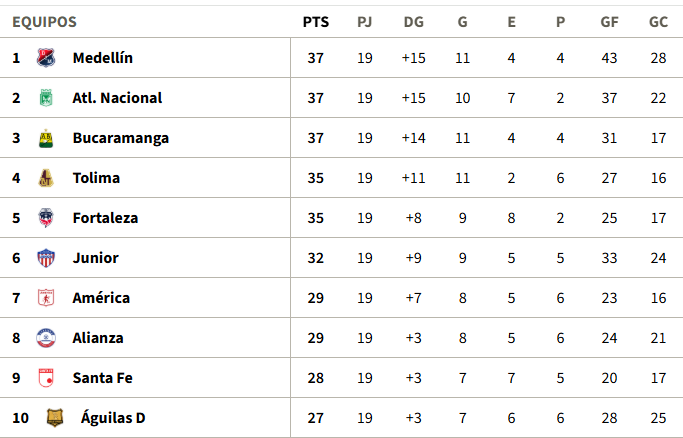This screenshot has height=438, width=683.
Task: Click the Junior team crest icon
Action: click(x=45, y=258)
